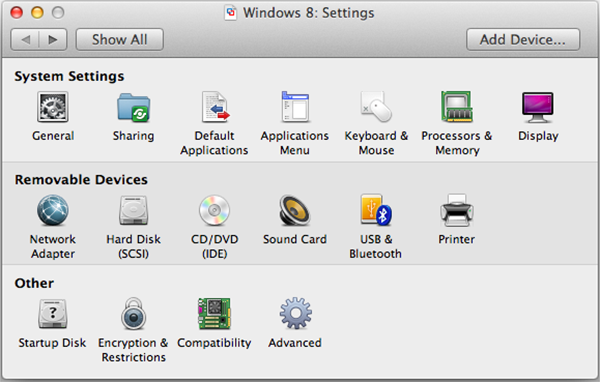This screenshot has width=600, height=382.
Task: Go back with the left arrow button
Action: click(x=25, y=39)
